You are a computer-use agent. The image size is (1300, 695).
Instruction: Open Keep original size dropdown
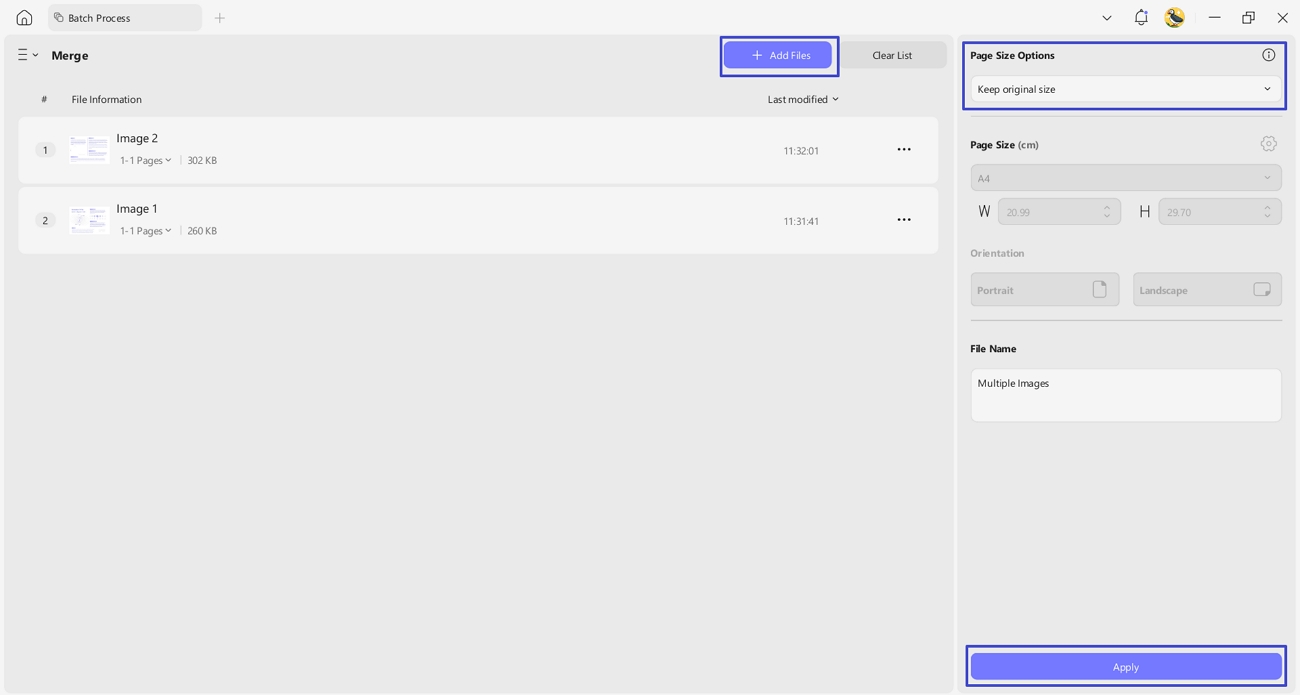pos(1126,89)
